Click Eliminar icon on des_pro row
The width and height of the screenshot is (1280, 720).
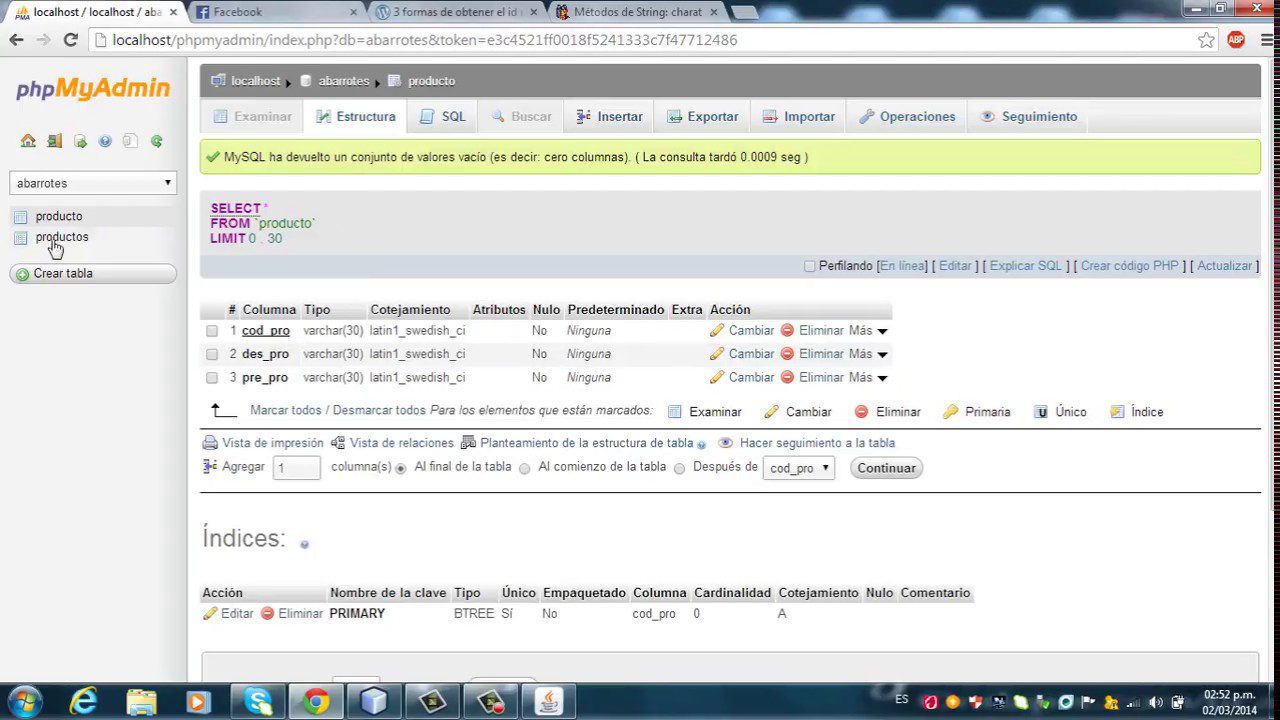point(788,354)
